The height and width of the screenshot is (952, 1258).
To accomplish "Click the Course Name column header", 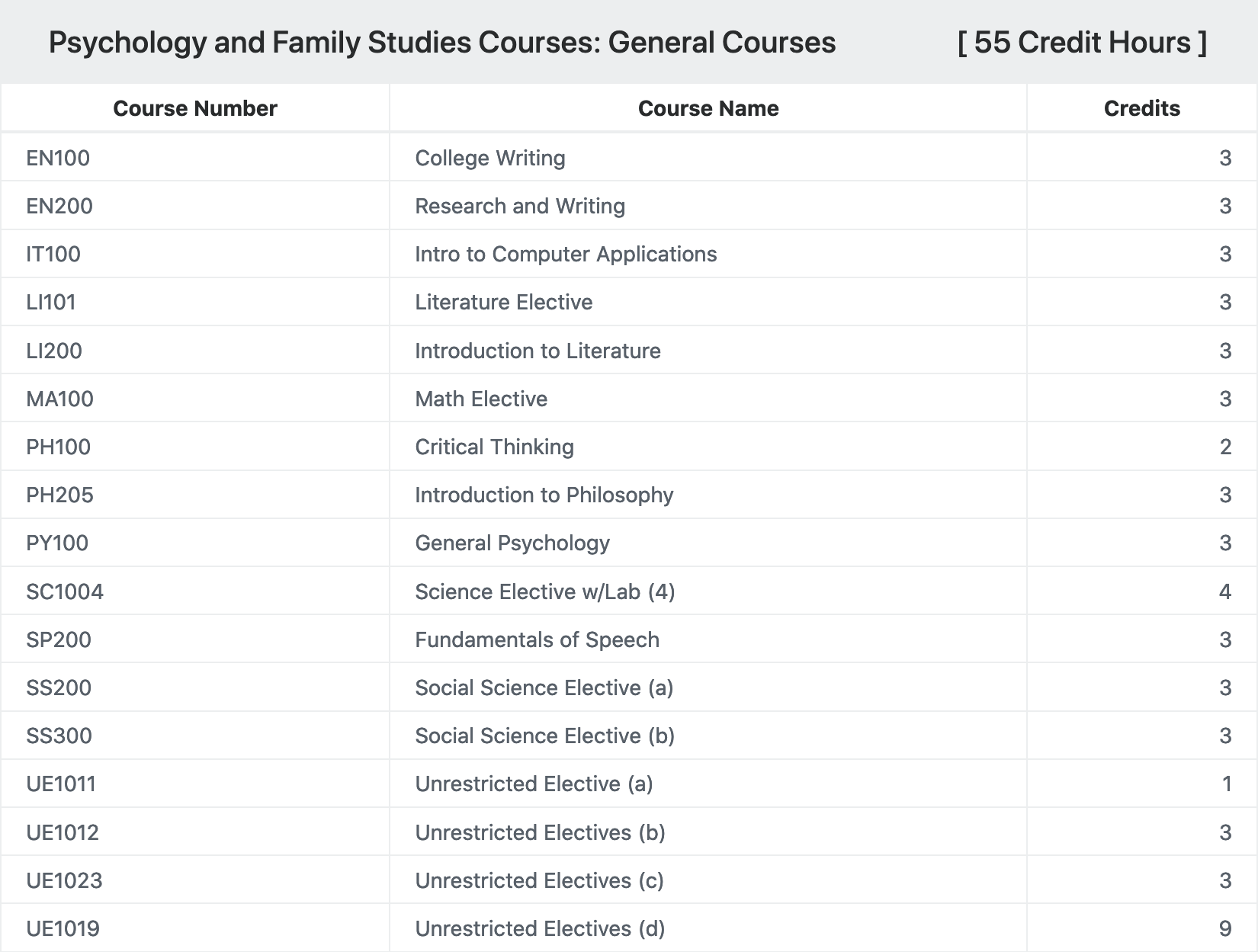I will 708,108.
